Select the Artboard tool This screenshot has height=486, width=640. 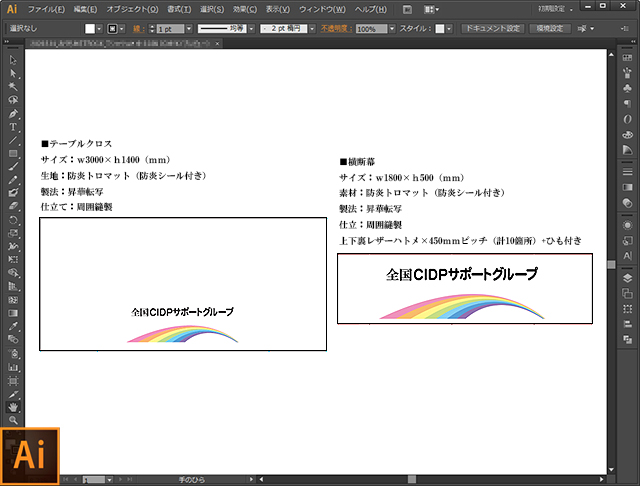tap(13, 381)
